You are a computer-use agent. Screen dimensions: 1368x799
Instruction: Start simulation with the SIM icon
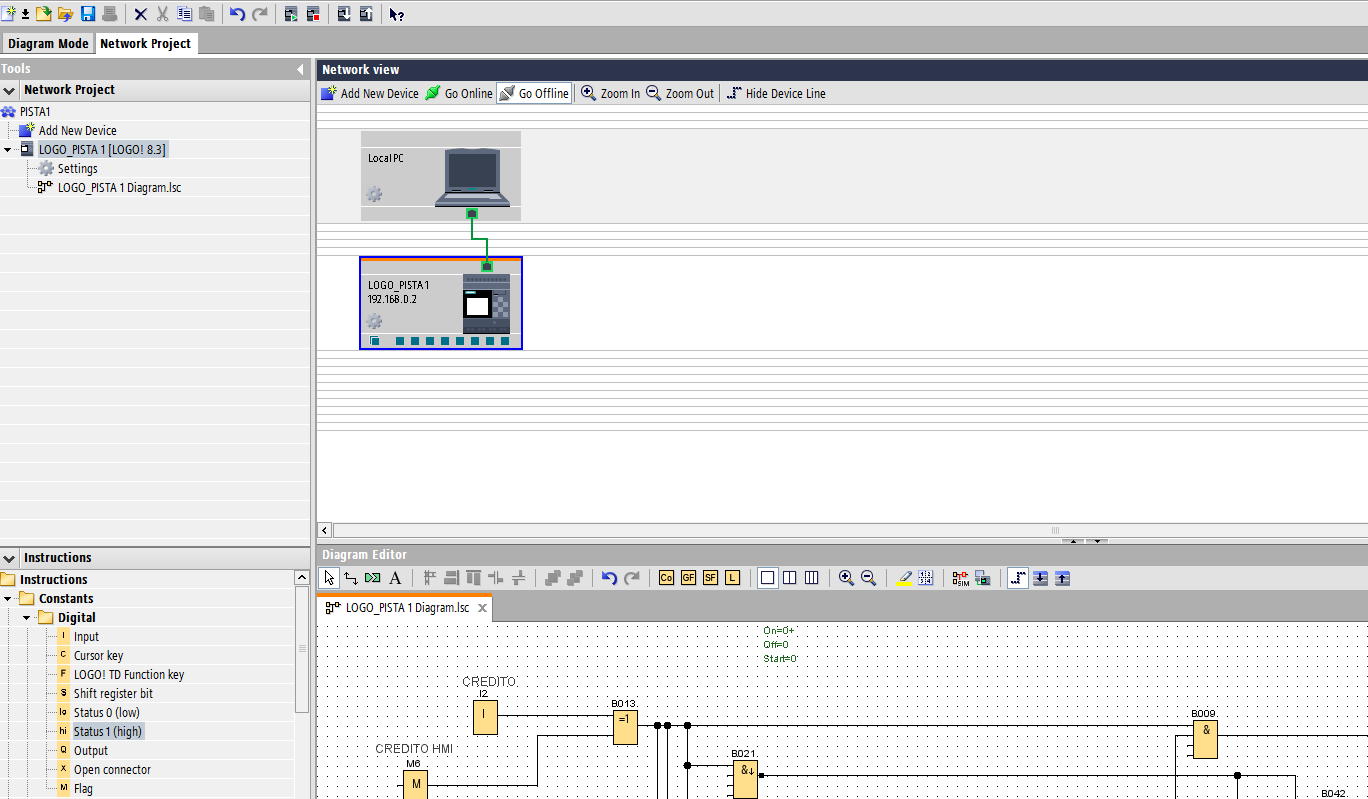pyautogui.click(x=961, y=578)
